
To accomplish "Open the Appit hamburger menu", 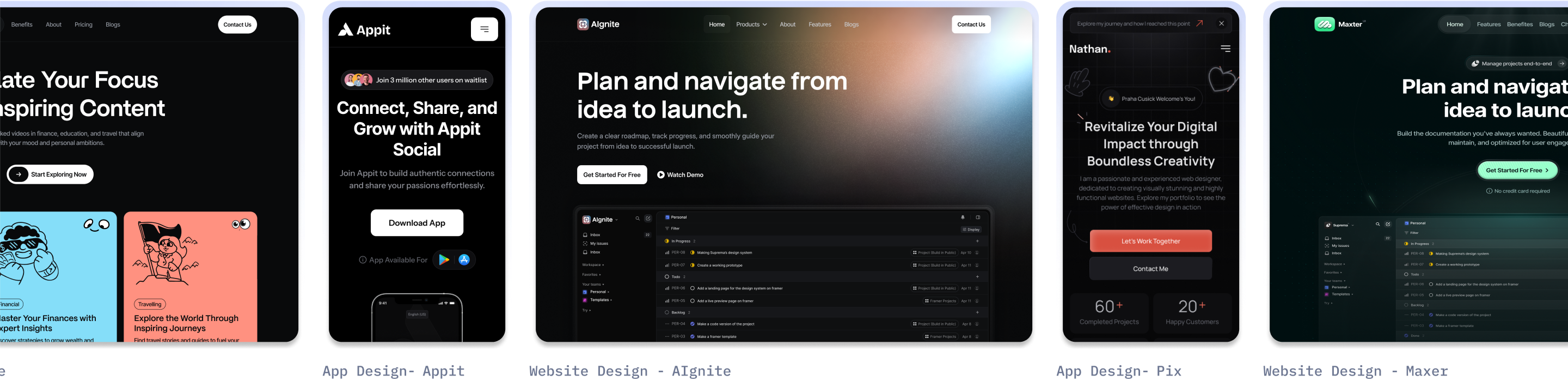I will click(484, 29).
